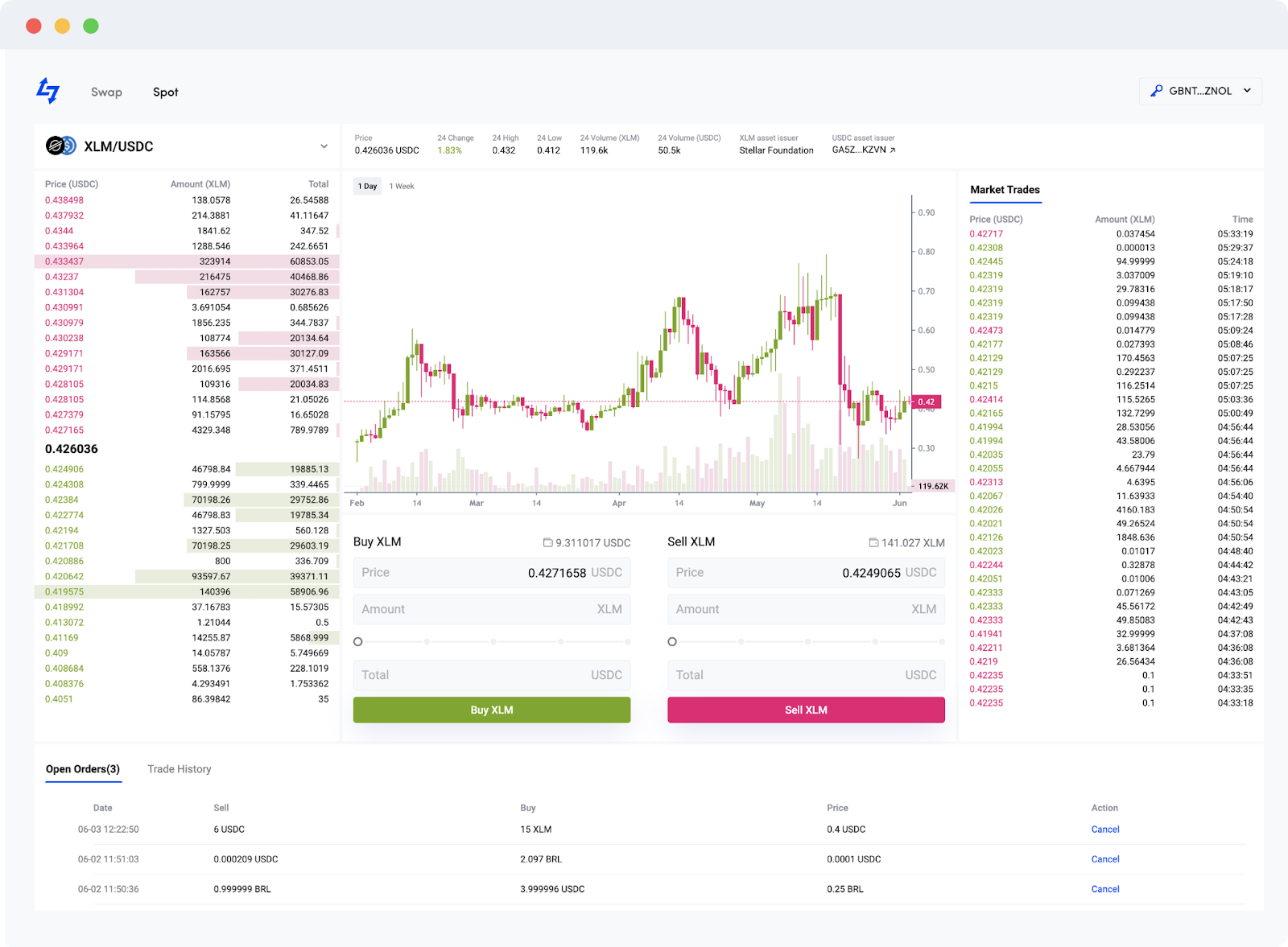This screenshot has width=1288, height=947.
Task: Select the Open Orders(3) tab
Action: click(83, 769)
